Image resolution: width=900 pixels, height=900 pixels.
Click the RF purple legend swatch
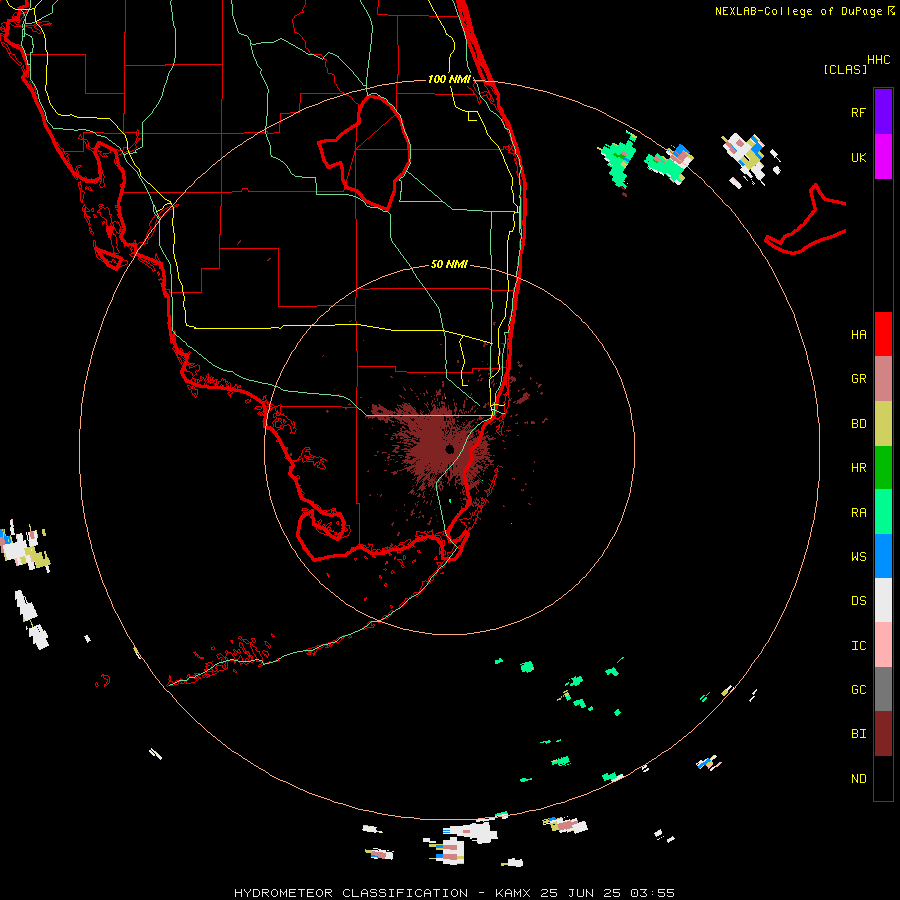[883, 112]
